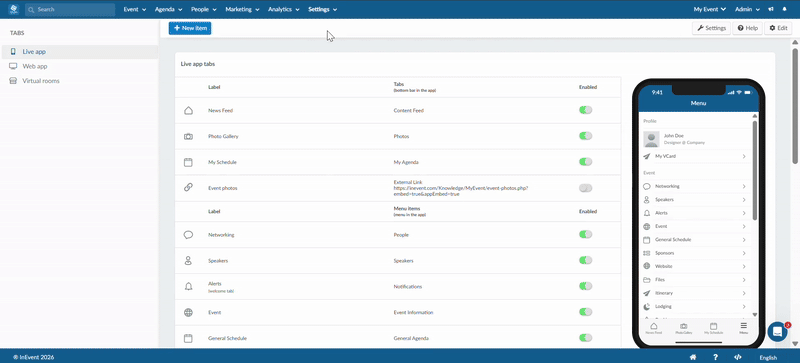This screenshot has height=363, width=800.
Task: Open Files item in phone preview menu
Action: (x=694, y=280)
